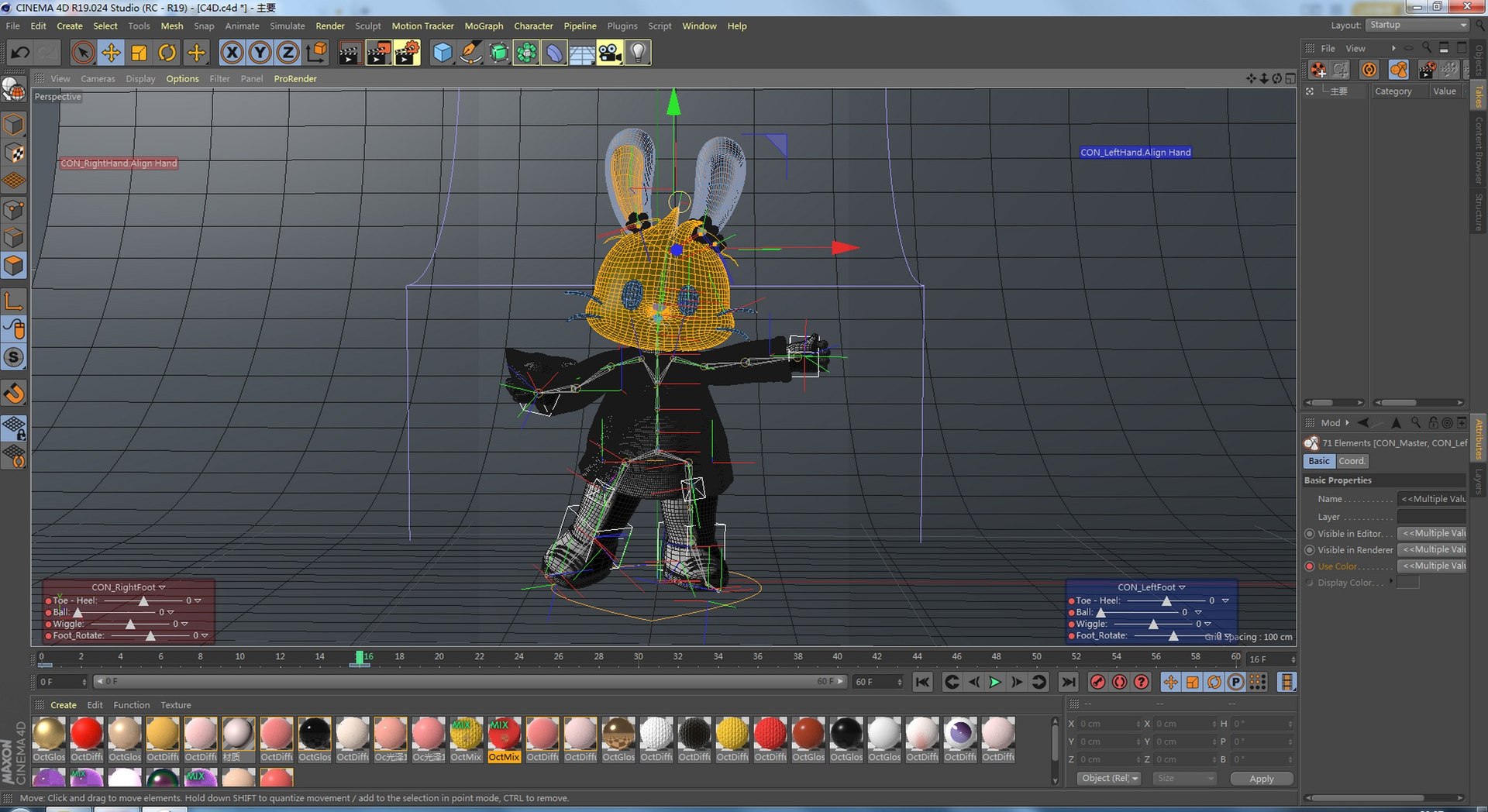Toggle Autokeying button

pos(1119,682)
